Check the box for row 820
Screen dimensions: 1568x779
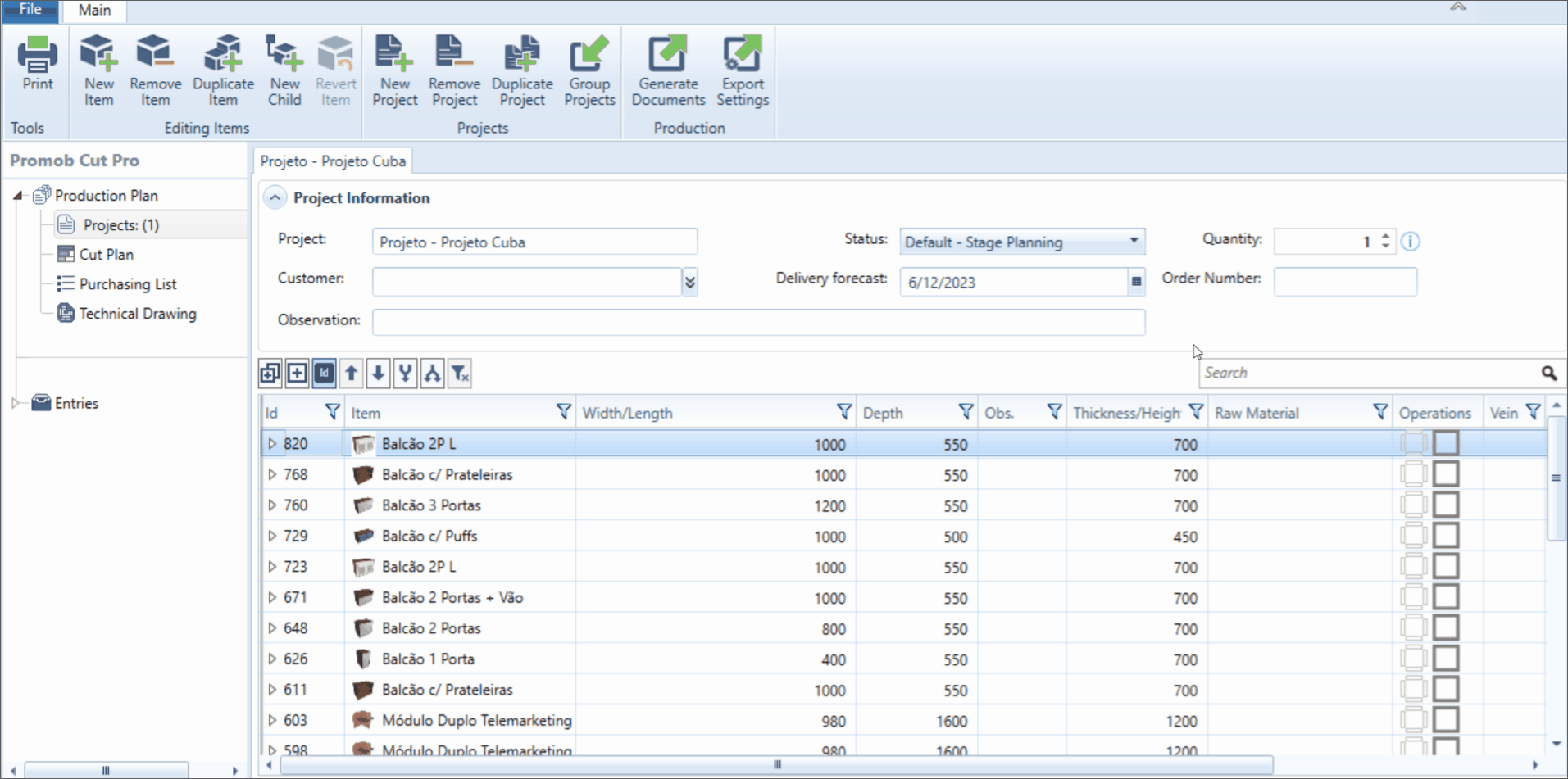[1446, 443]
